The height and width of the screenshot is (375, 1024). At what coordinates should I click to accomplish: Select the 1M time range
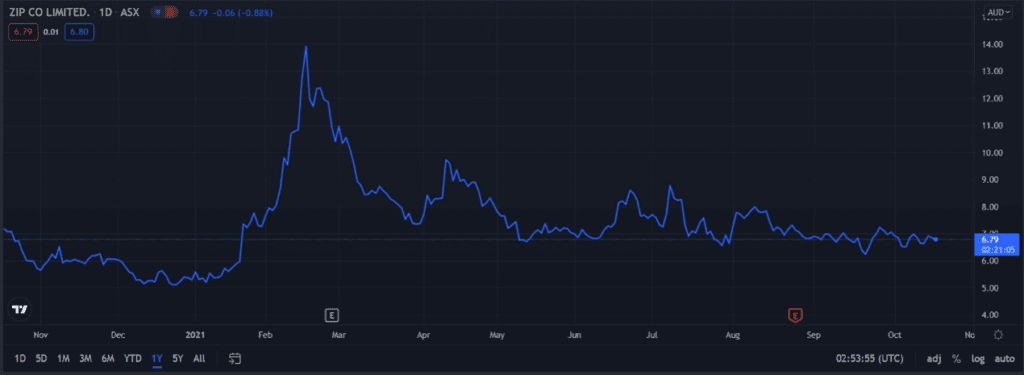(x=63, y=358)
